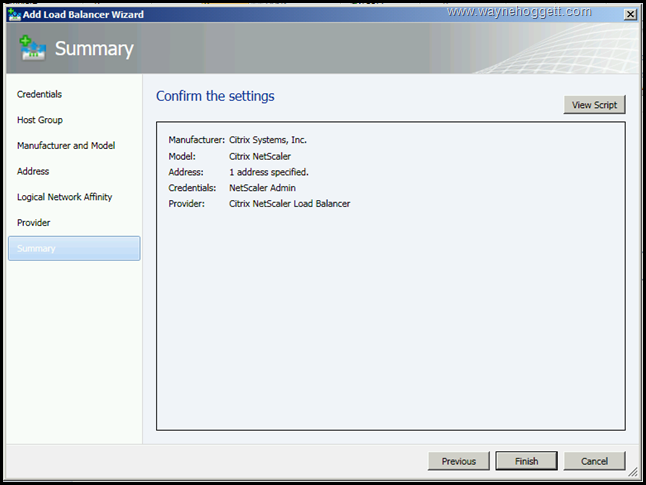The image size is (646, 485).
Task: Jump to the Address wizard step
Action: (x=33, y=171)
